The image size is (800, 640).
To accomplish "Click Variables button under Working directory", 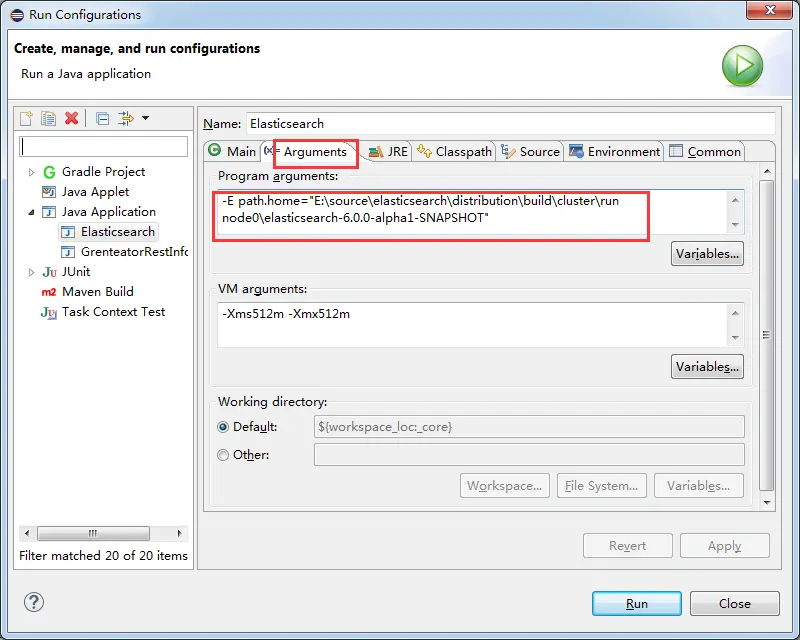I will (698, 485).
